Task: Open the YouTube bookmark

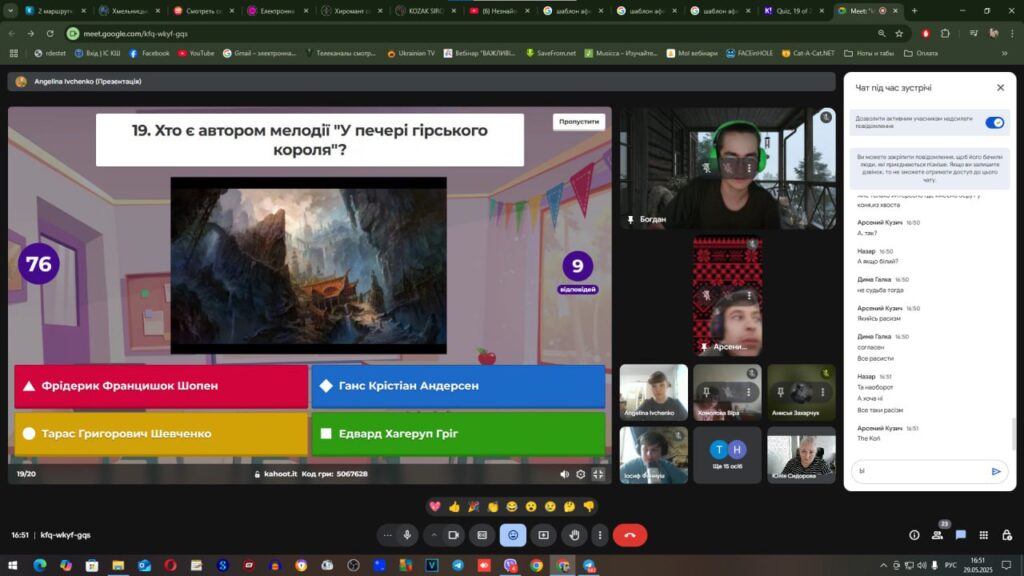Action: pyautogui.click(x=196, y=54)
